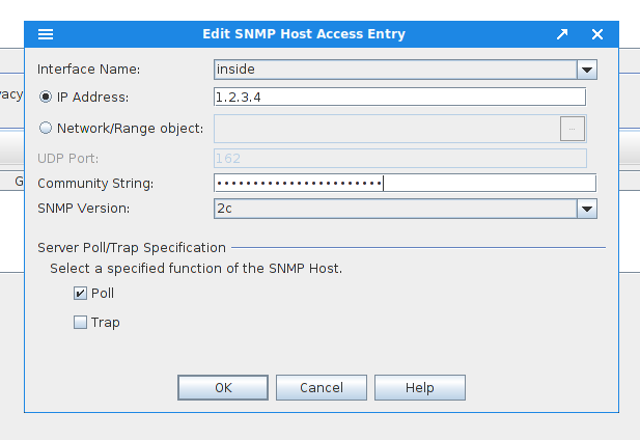640x440 pixels.
Task: Click the UDP Port label
Action: (x=68, y=158)
